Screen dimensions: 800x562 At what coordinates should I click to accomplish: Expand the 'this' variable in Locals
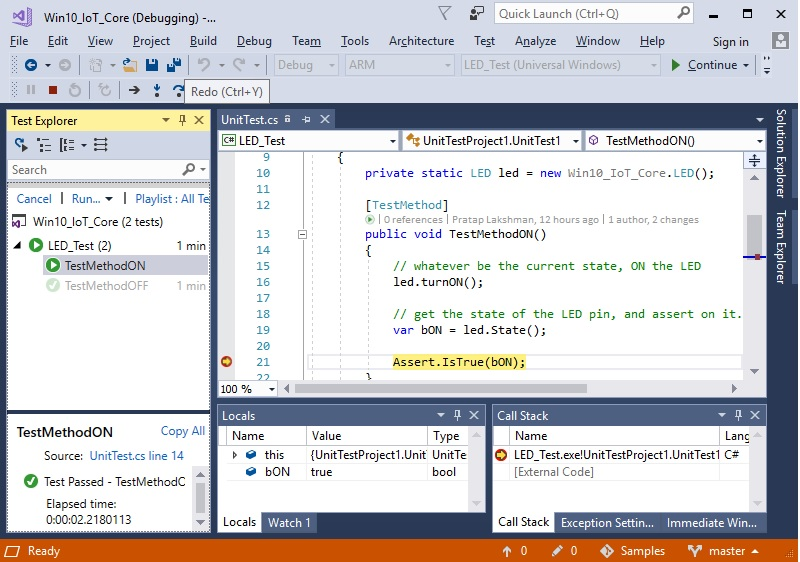[235, 455]
